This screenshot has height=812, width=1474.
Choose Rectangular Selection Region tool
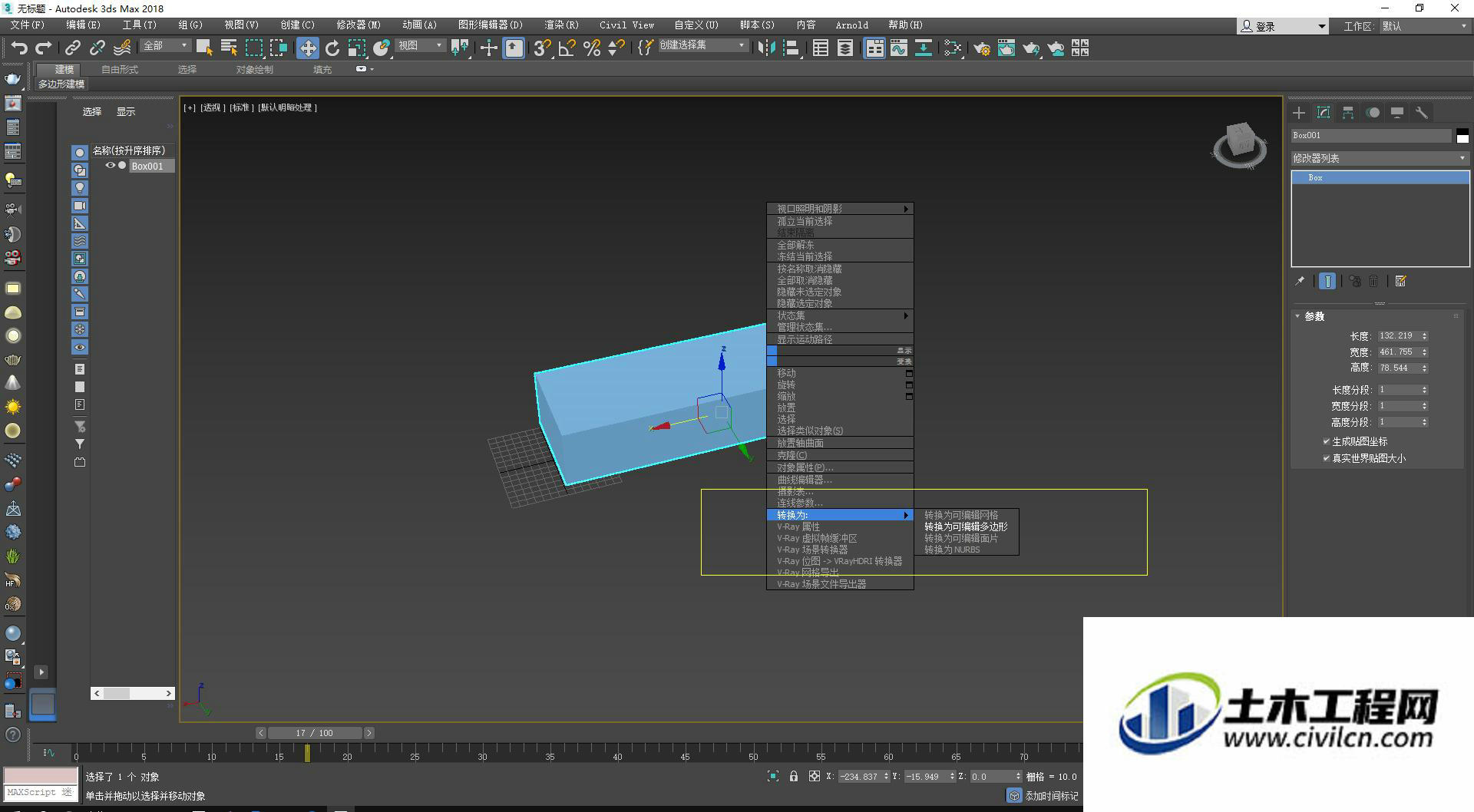click(253, 48)
